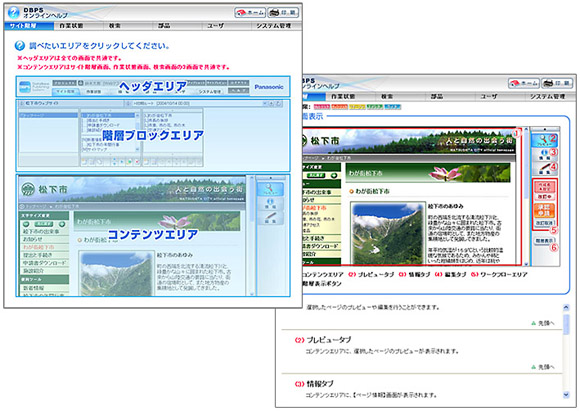This screenshot has height=411, width=580.
Task: Click the question icon beside 調べたいエリアをクリックしてください
Action: pos(20,46)
